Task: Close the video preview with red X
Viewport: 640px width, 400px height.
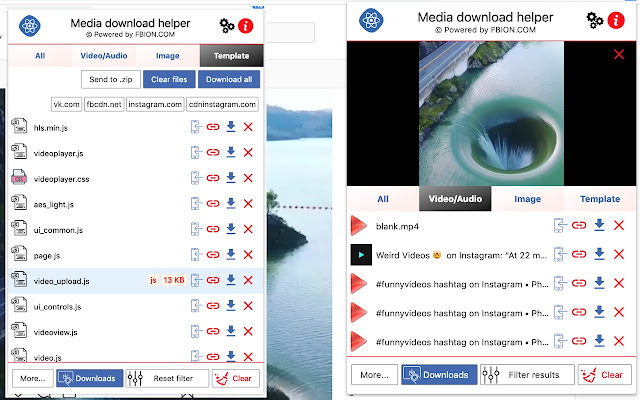Action: click(x=619, y=54)
